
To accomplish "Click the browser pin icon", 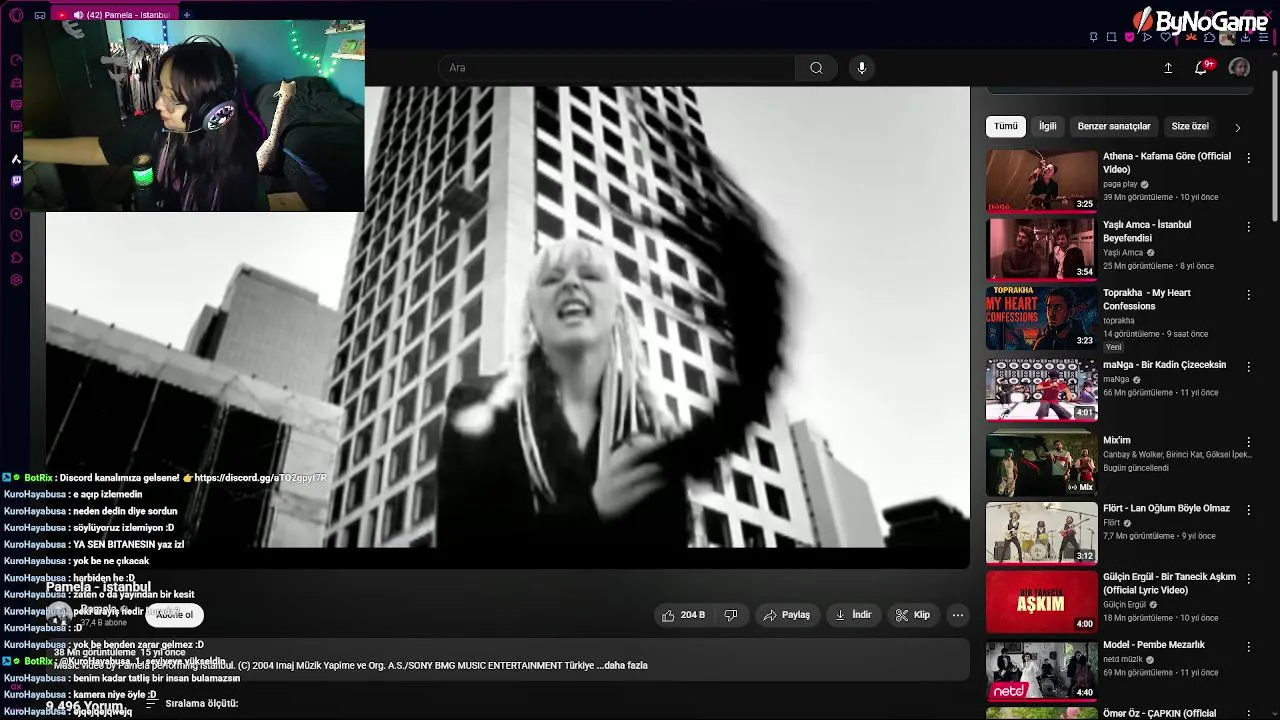I will (x=1093, y=37).
